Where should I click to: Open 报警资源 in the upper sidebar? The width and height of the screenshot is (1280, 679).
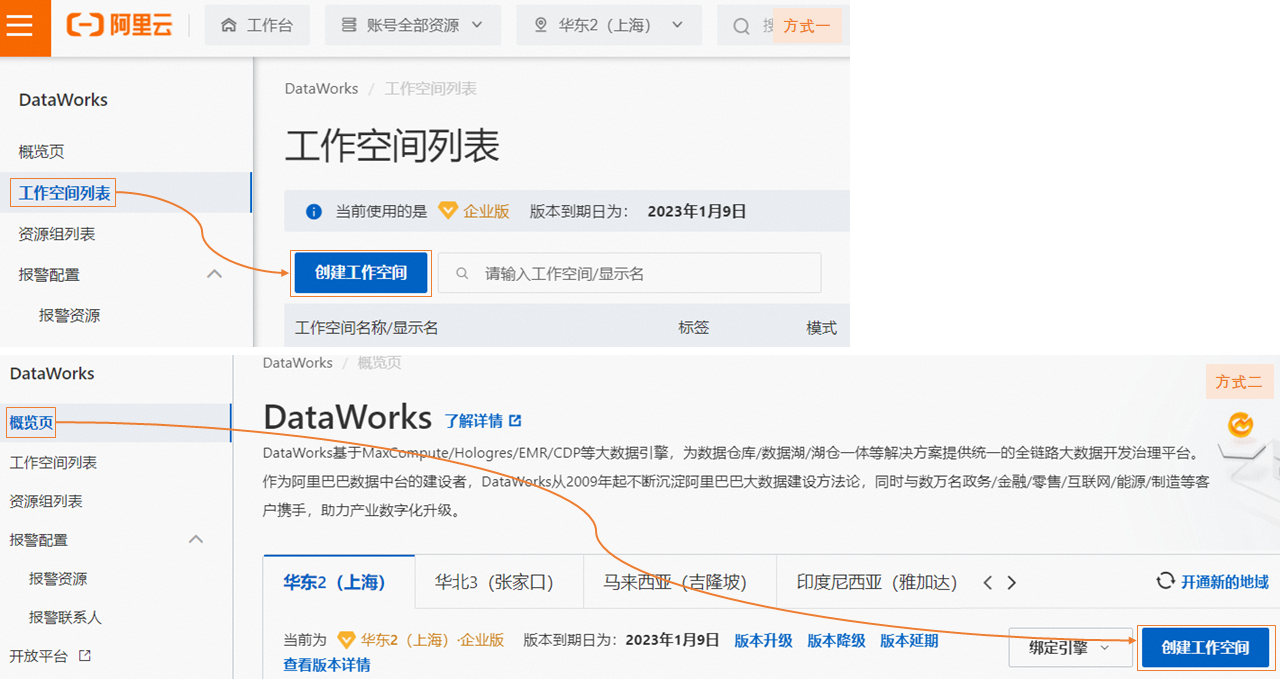pyautogui.click(x=70, y=315)
